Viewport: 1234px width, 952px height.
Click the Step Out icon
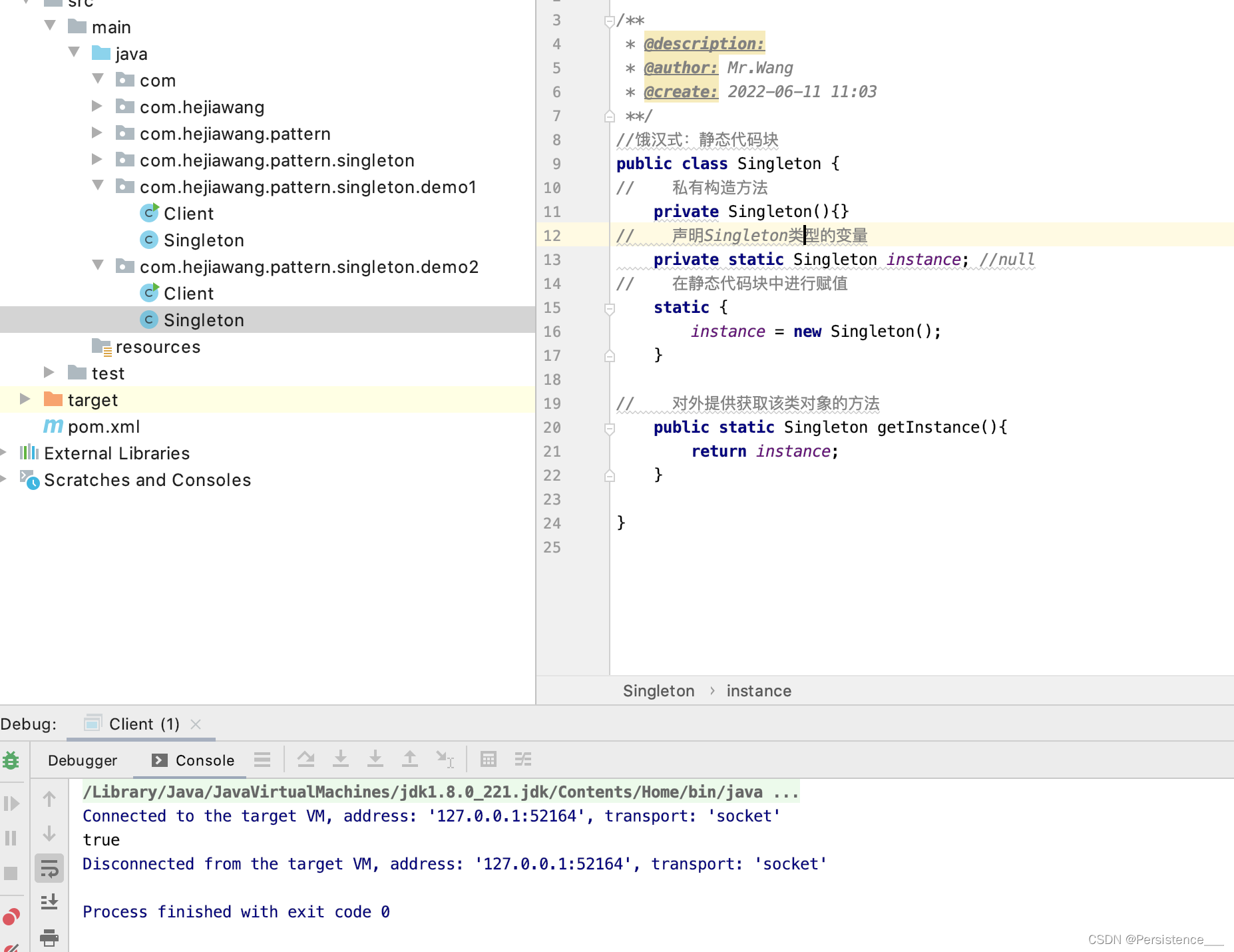click(410, 759)
